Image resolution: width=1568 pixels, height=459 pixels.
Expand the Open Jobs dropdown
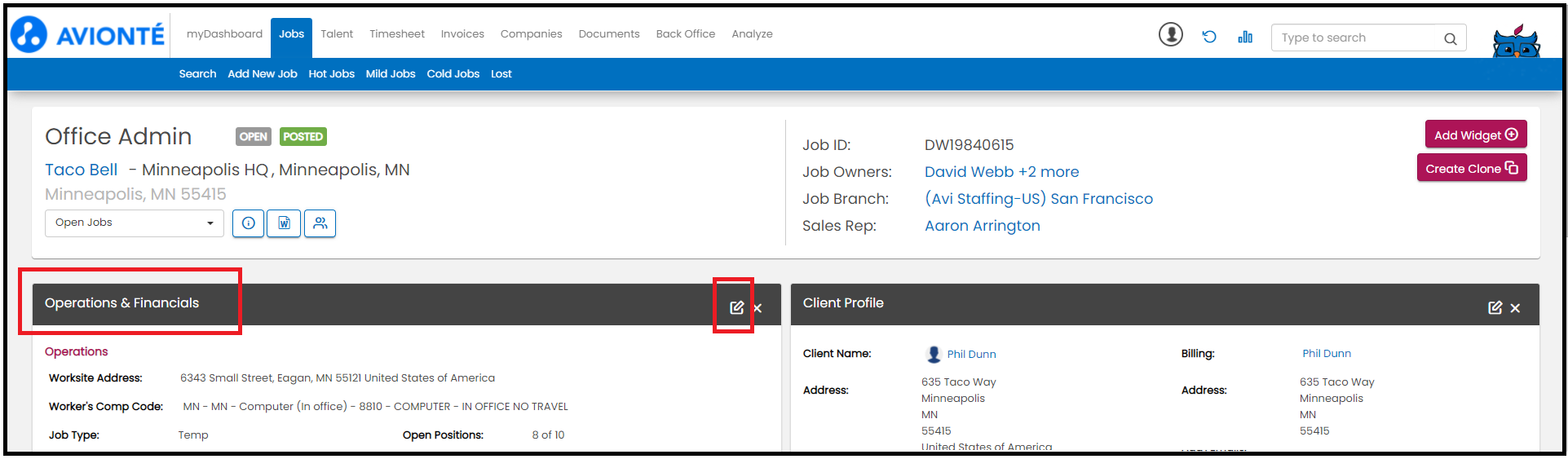point(135,223)
